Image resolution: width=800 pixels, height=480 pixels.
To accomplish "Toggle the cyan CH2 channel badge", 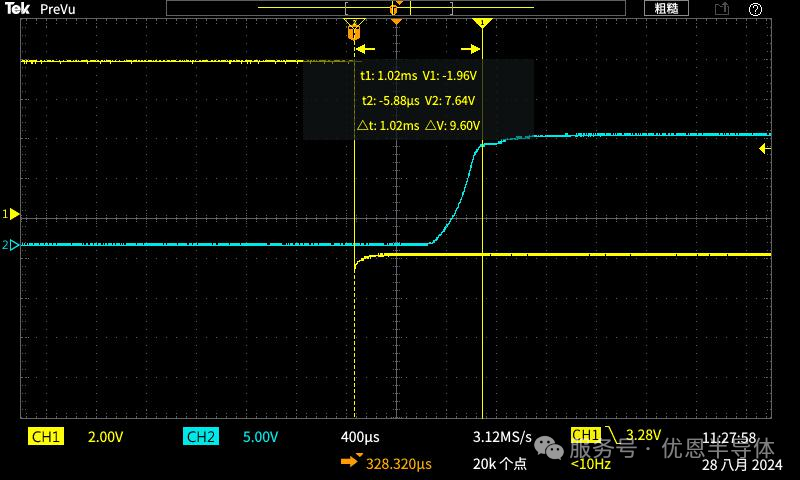I will click(200, 437).
